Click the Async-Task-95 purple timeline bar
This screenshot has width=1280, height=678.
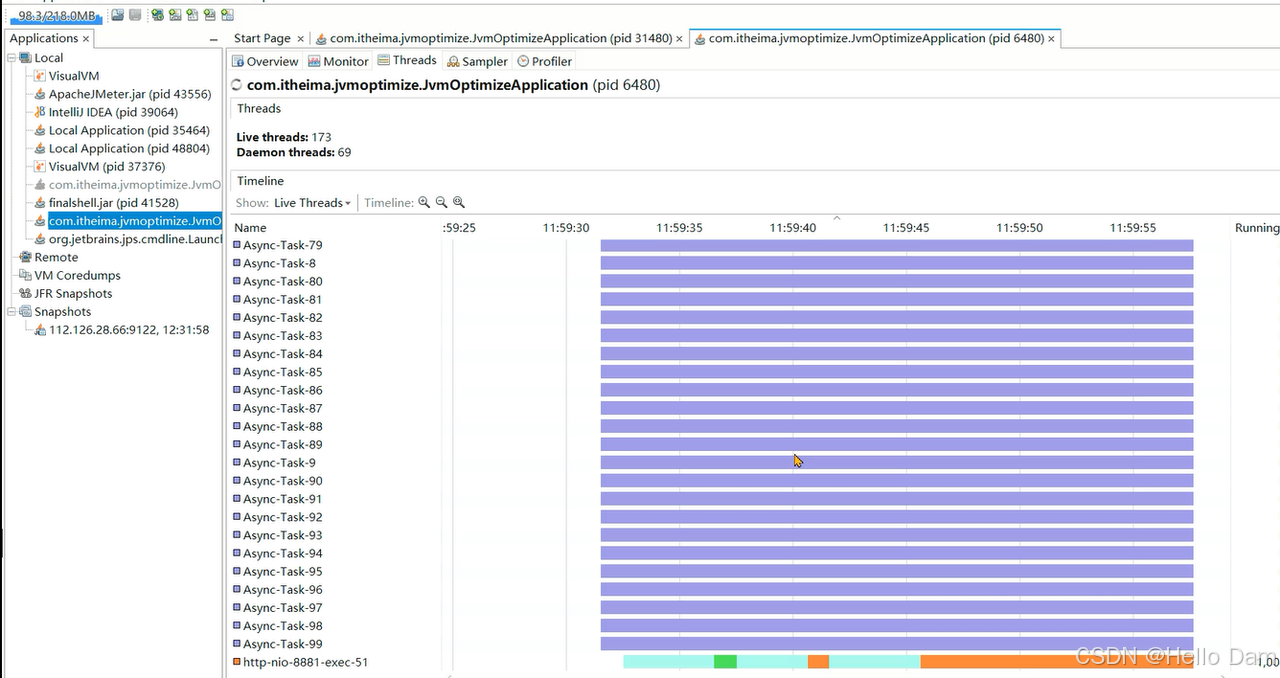point(897,571)
